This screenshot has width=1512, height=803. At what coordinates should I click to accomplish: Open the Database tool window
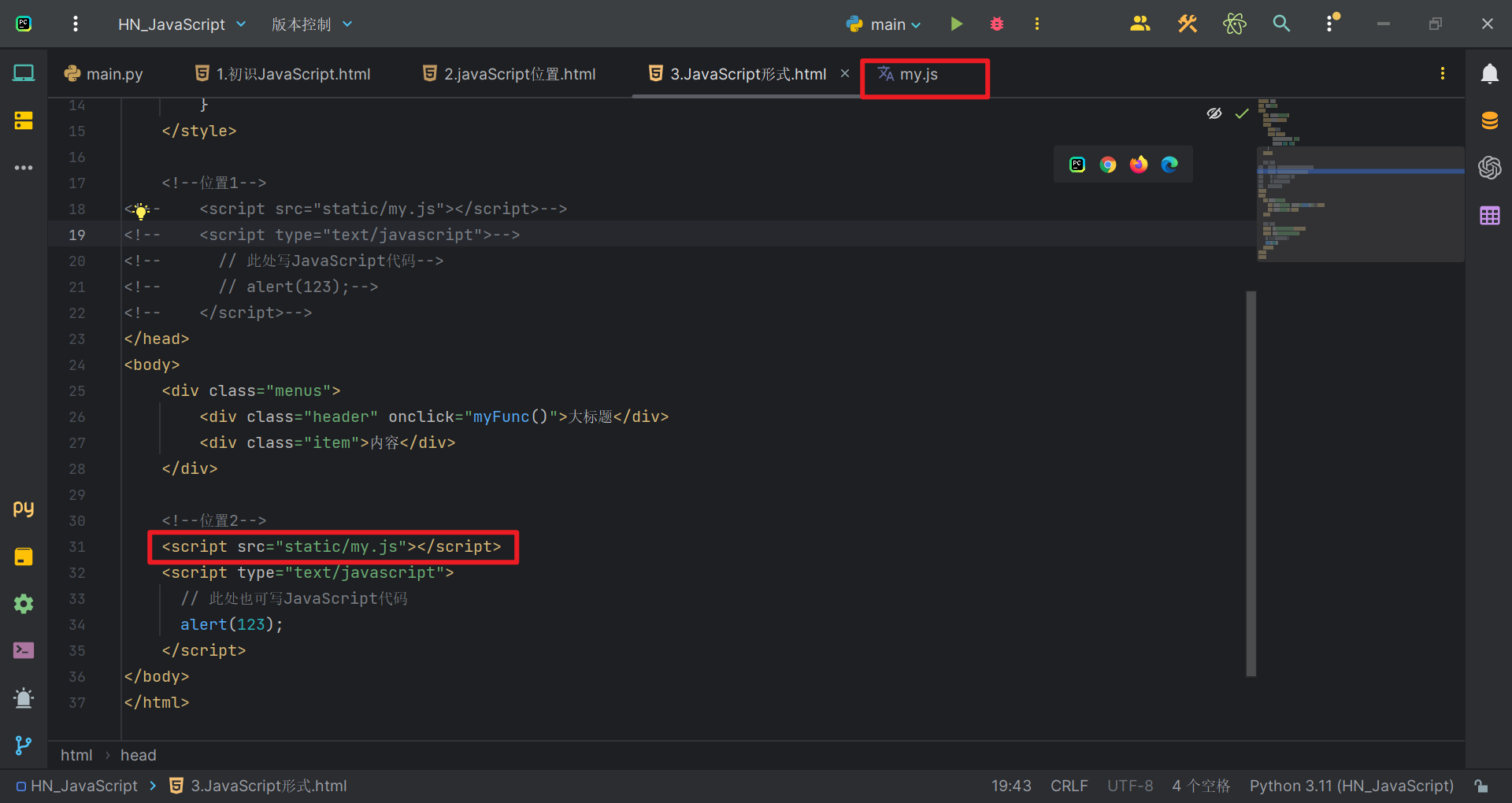tap(1489, 120)
